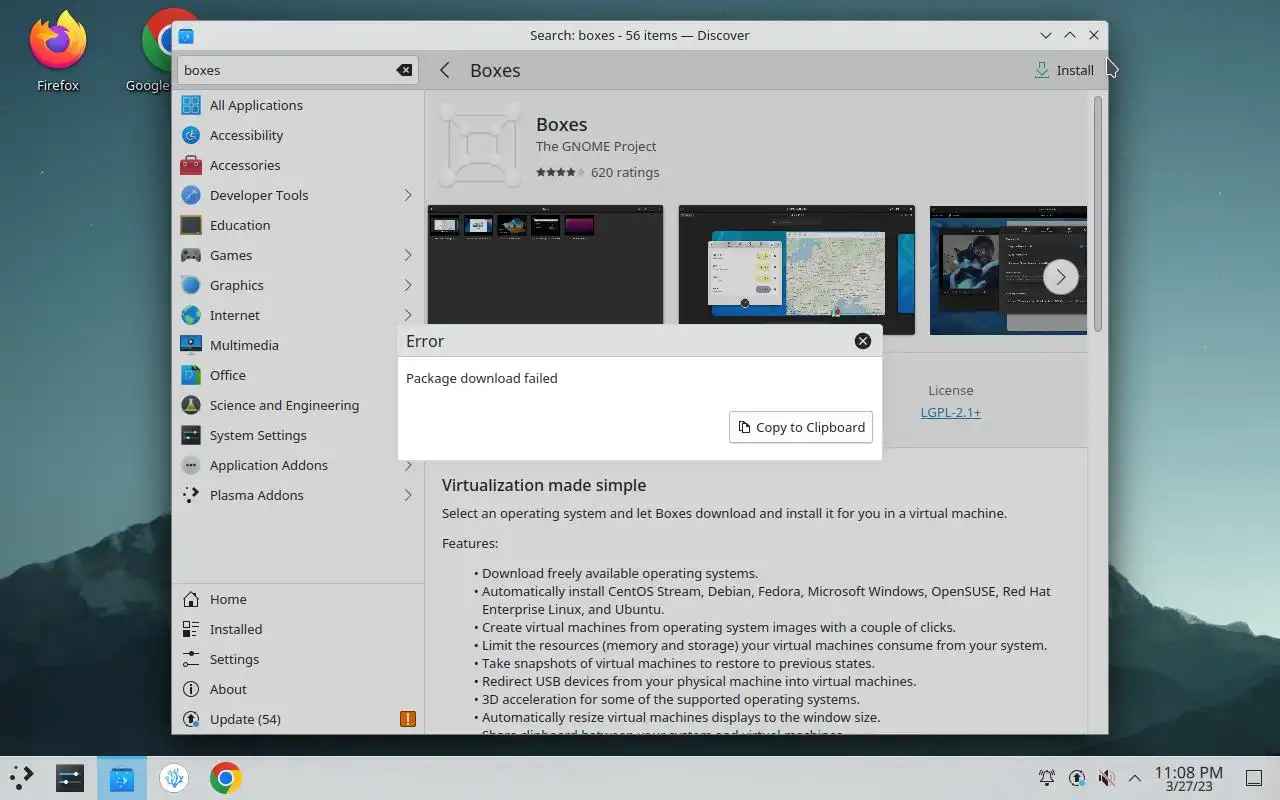
Task: Click the Games controller icon
Action: 191,255
